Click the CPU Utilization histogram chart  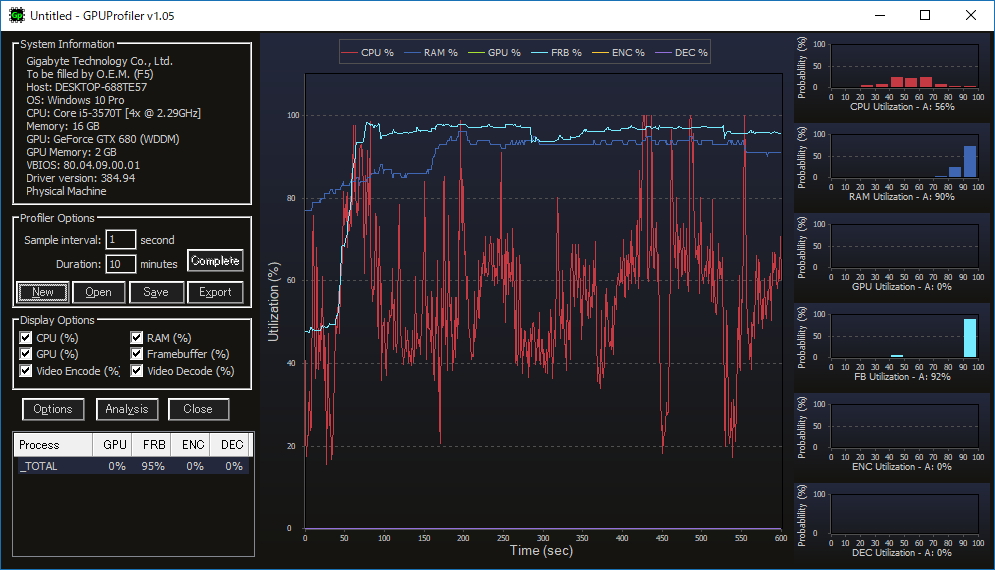pos(905,66)
